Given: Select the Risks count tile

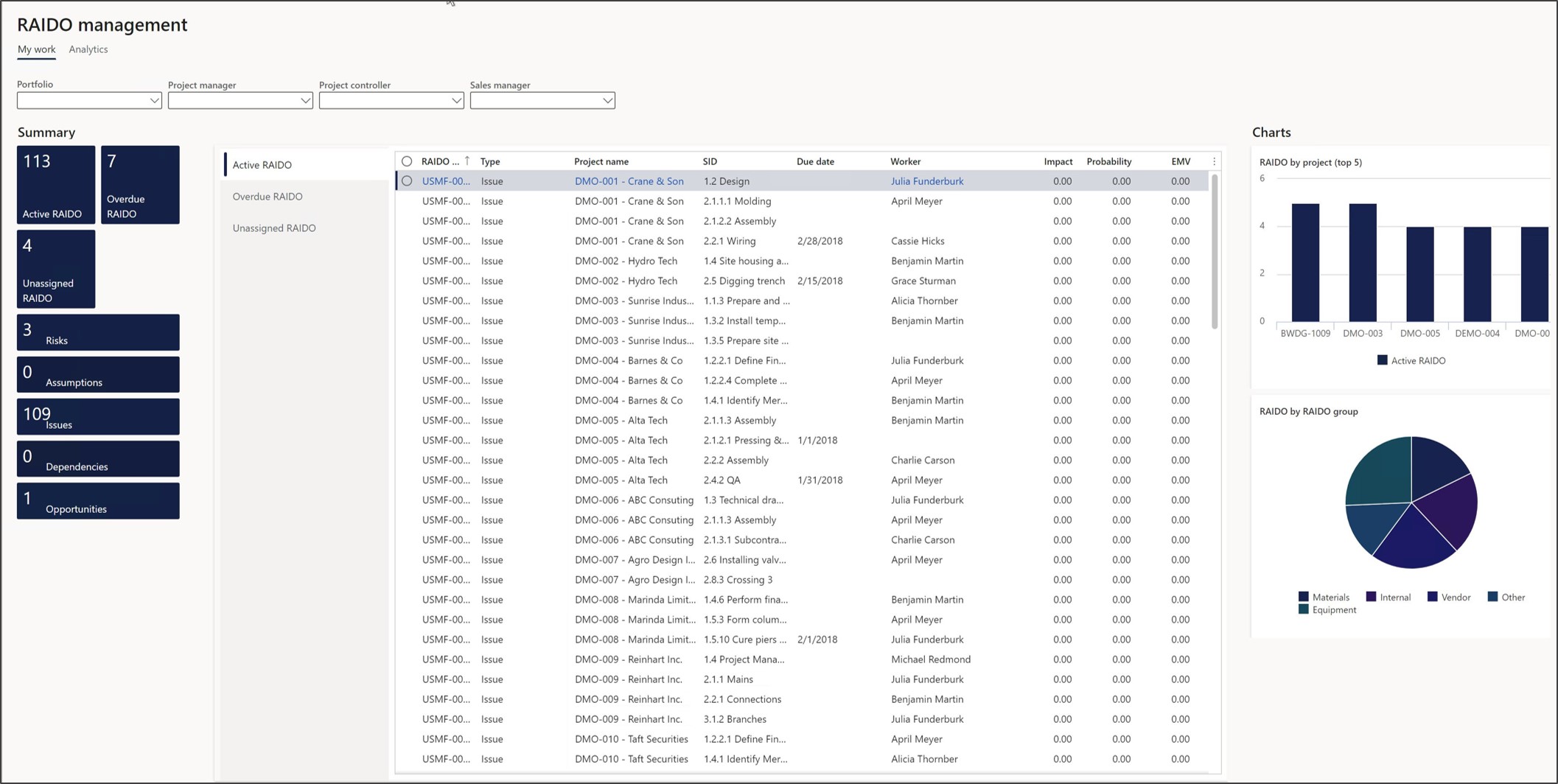Looking at the screenshot, I should 98,332.
